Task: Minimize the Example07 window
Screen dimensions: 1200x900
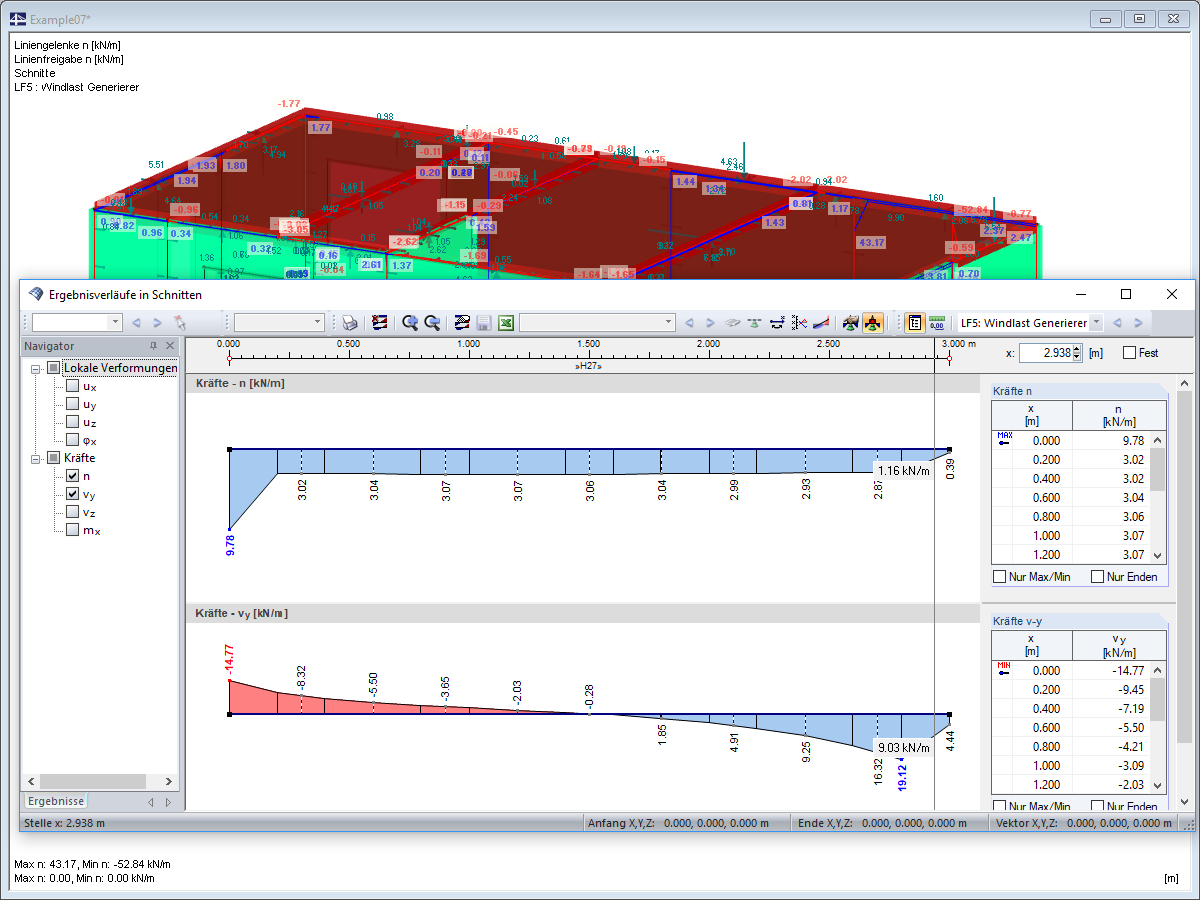Action: [1105, 18]
